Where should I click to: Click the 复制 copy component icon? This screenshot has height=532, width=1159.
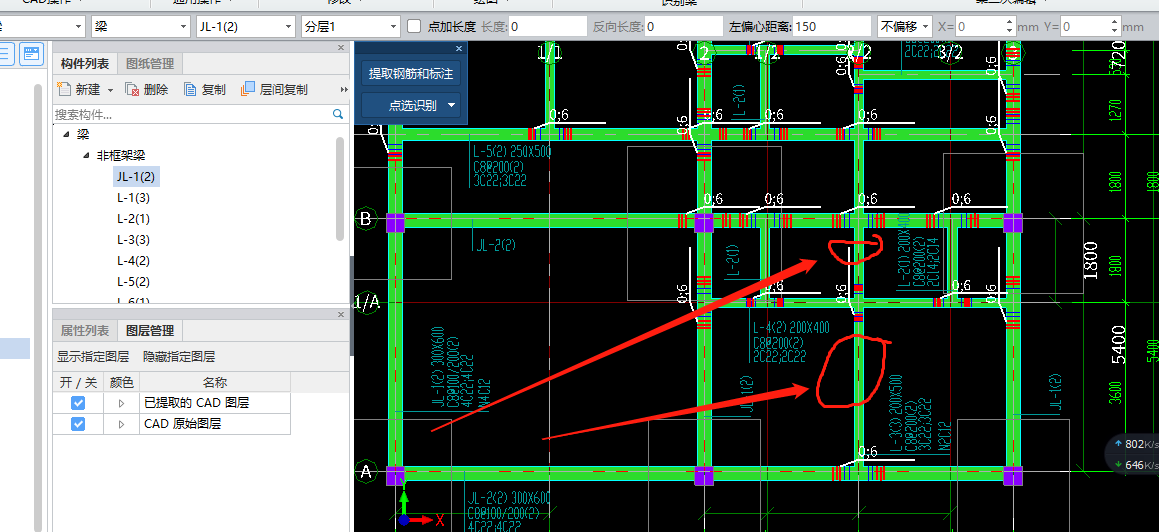[190, 89]
